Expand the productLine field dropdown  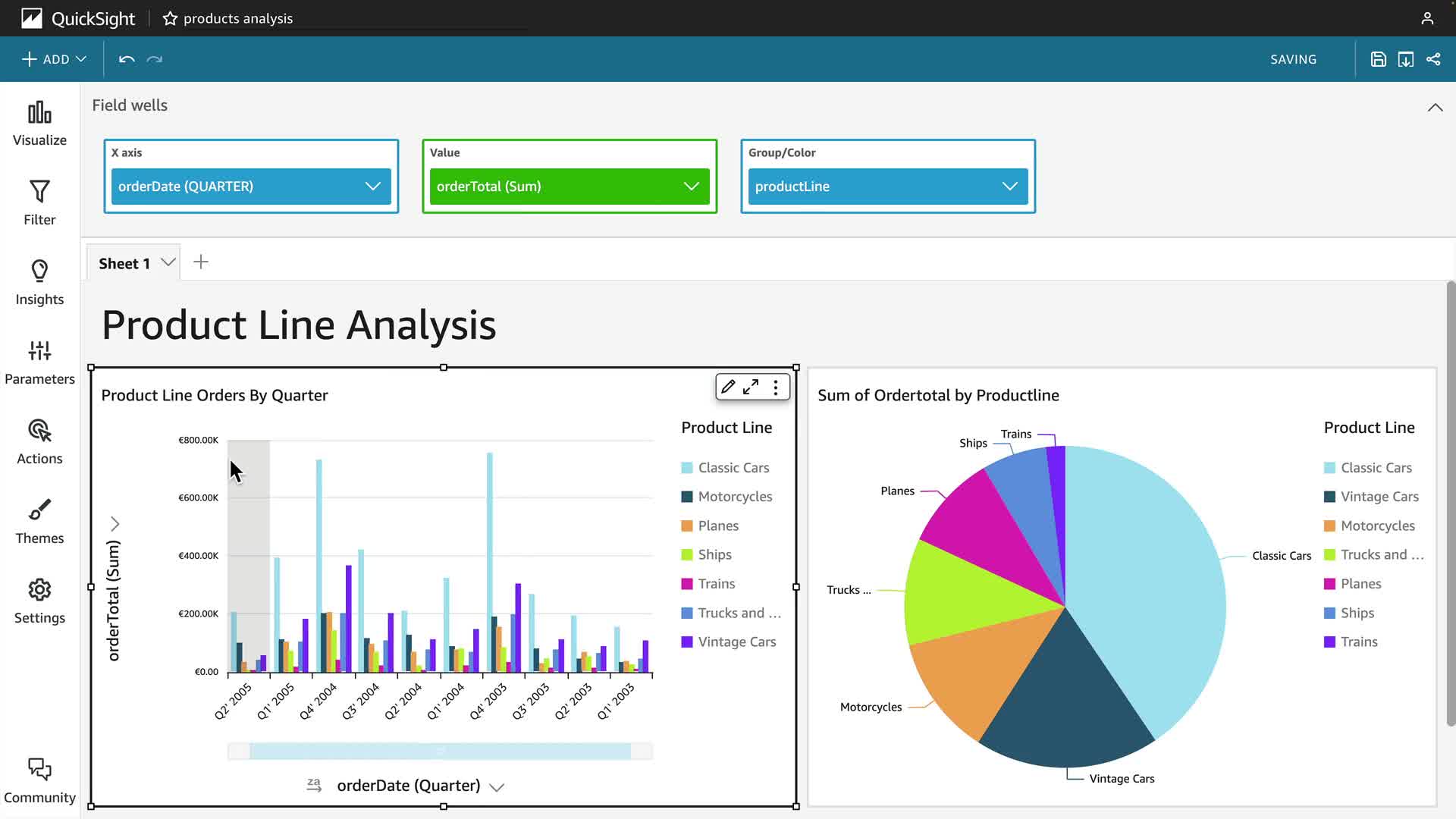coord(1009,187)
